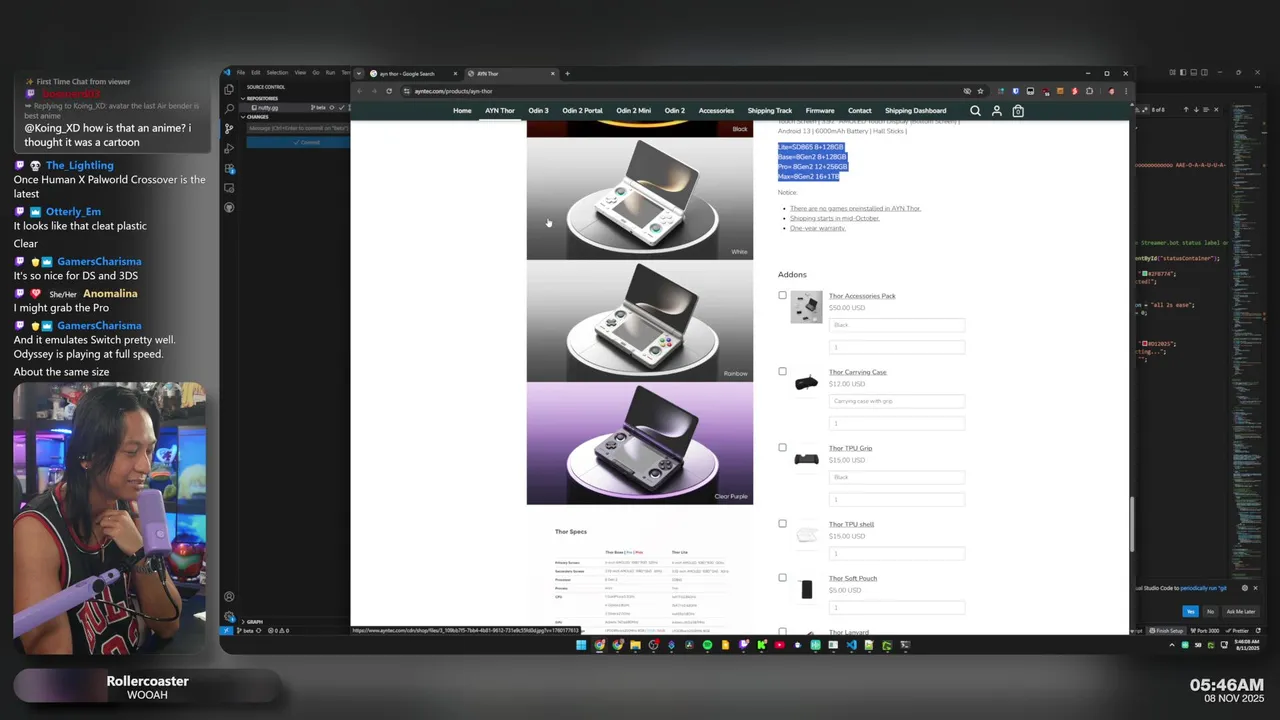Open Windows Start menu on taskbar
This screenshot has width=1280, height=720.
[581, 645]
